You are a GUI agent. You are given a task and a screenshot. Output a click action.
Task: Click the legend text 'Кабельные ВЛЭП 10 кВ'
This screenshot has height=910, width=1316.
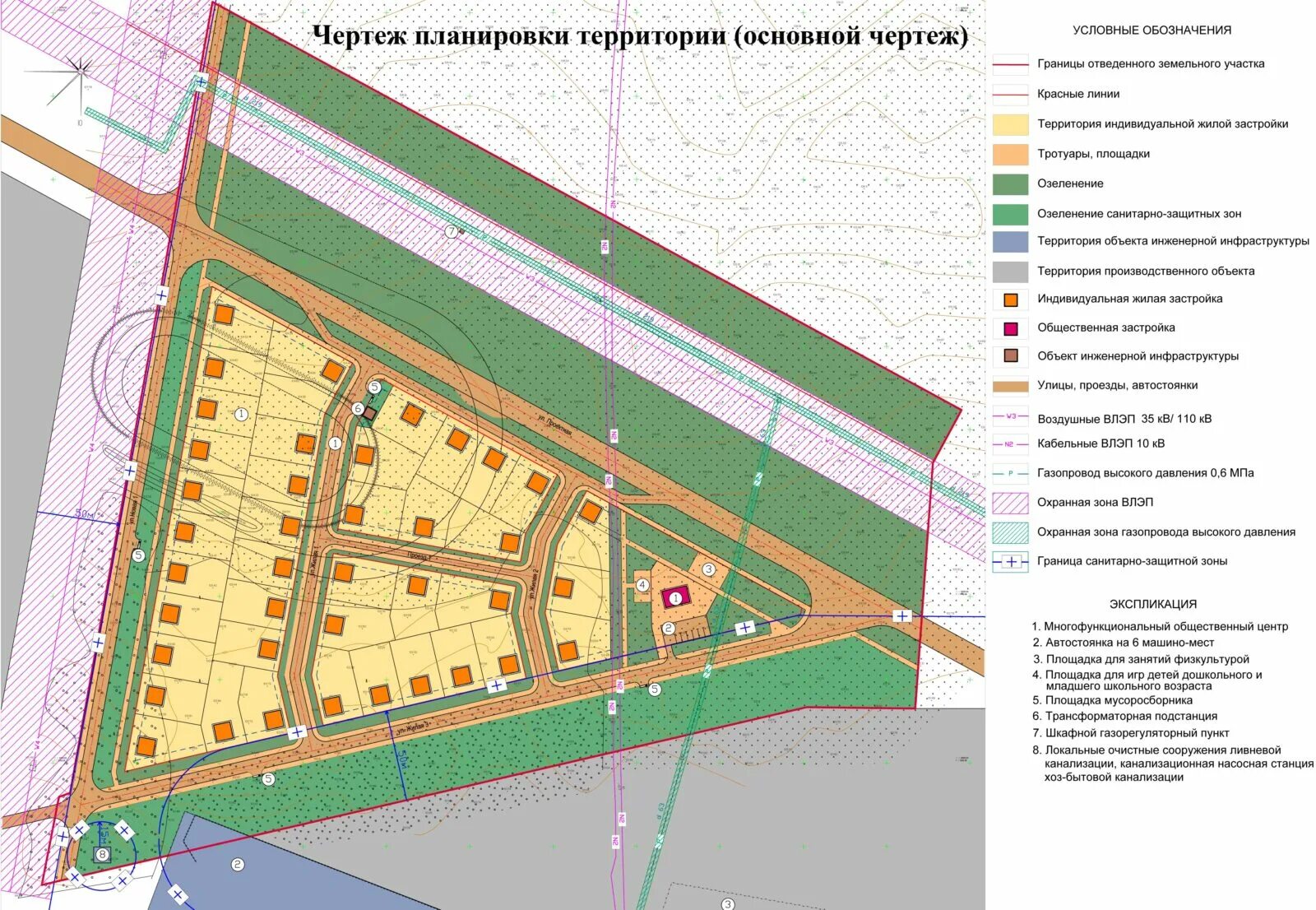pyautogui.click(x=1101, y=443)
